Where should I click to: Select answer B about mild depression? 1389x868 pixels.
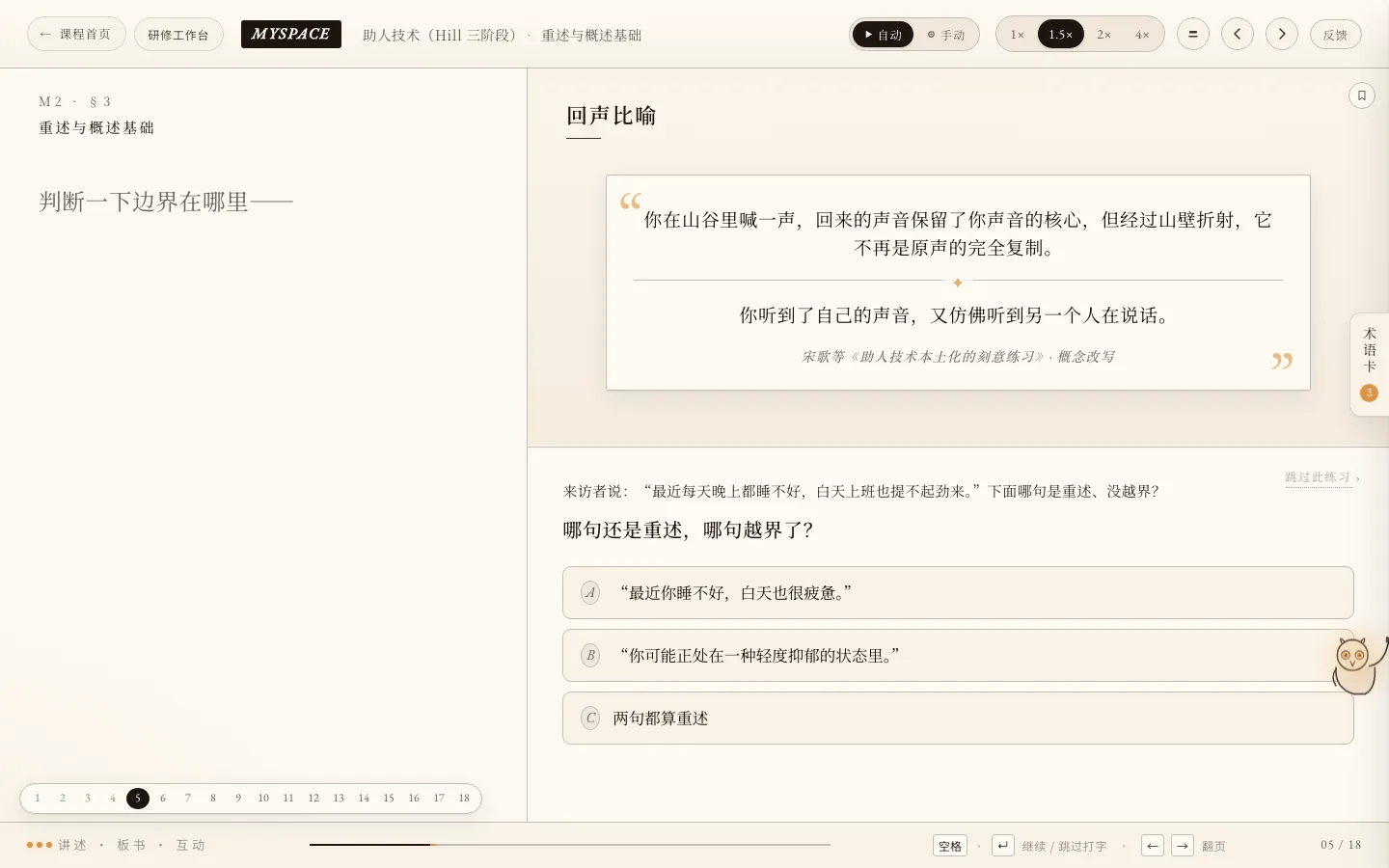point(958,655)
